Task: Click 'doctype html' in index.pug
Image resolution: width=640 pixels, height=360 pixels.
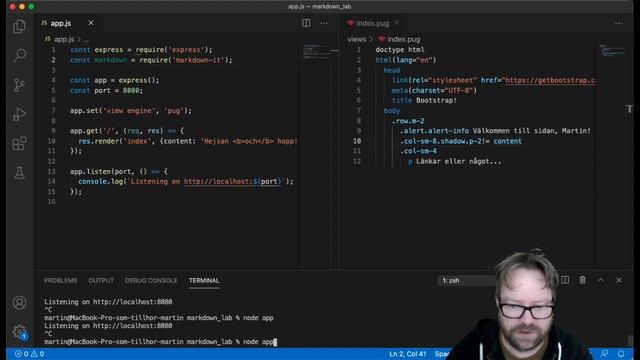Action: pos(400,50)
